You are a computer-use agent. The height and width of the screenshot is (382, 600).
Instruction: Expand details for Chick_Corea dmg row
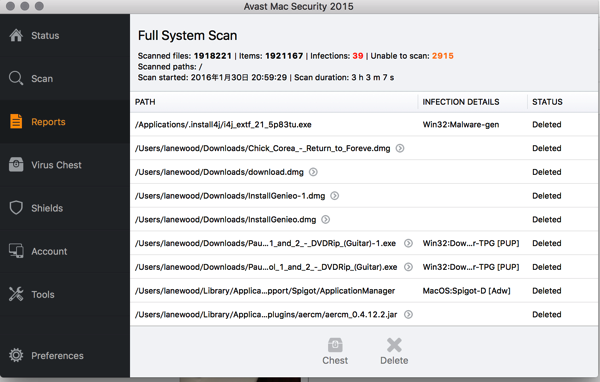[400, 148]
